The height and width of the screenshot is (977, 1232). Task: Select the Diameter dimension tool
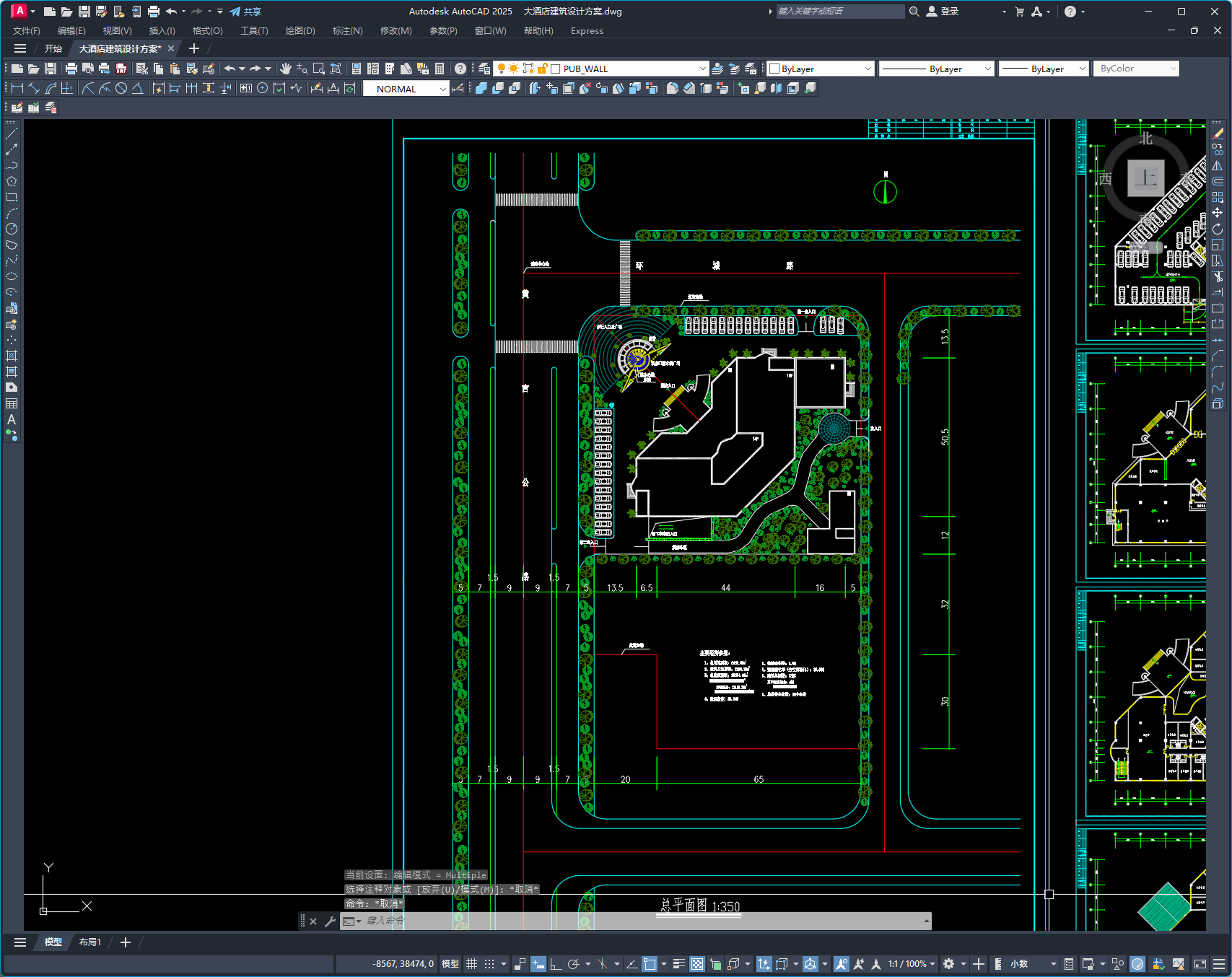pos(121,88)
